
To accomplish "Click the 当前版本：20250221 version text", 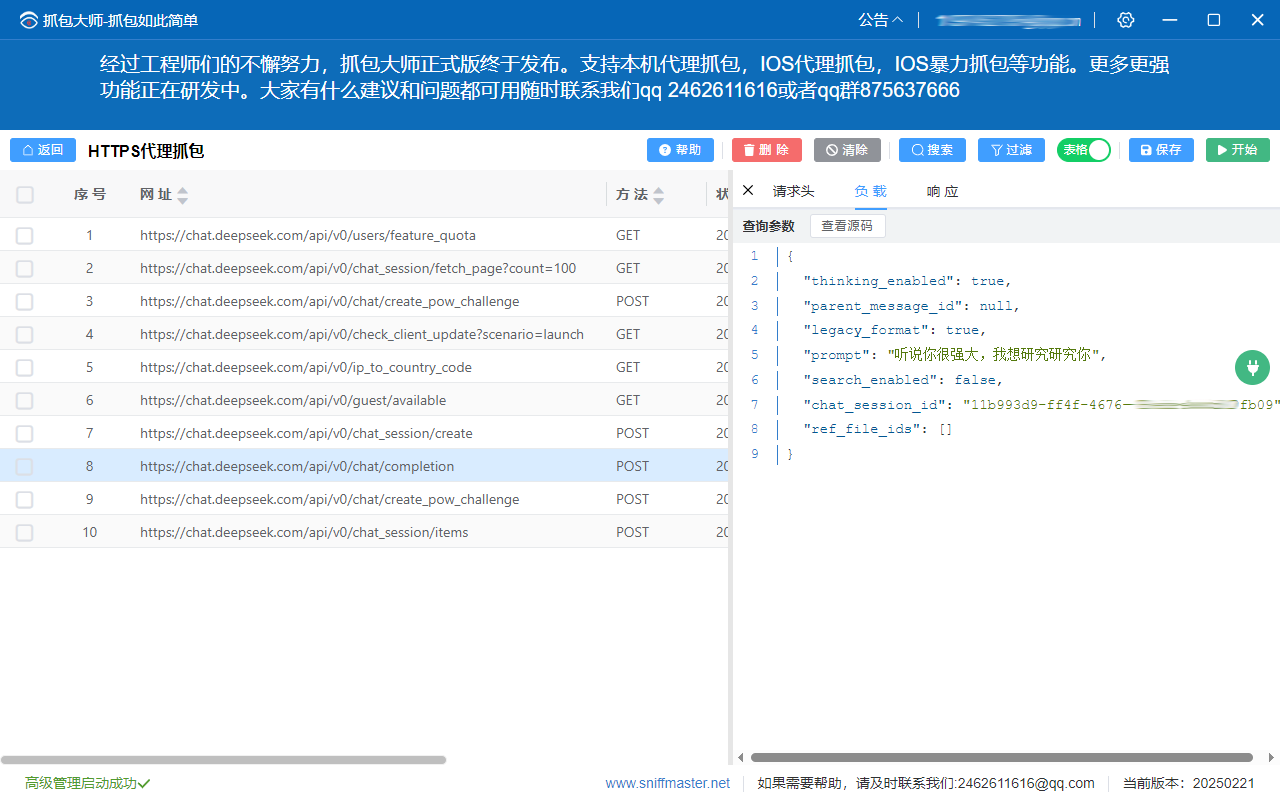I will click(x=1189, y=783).
